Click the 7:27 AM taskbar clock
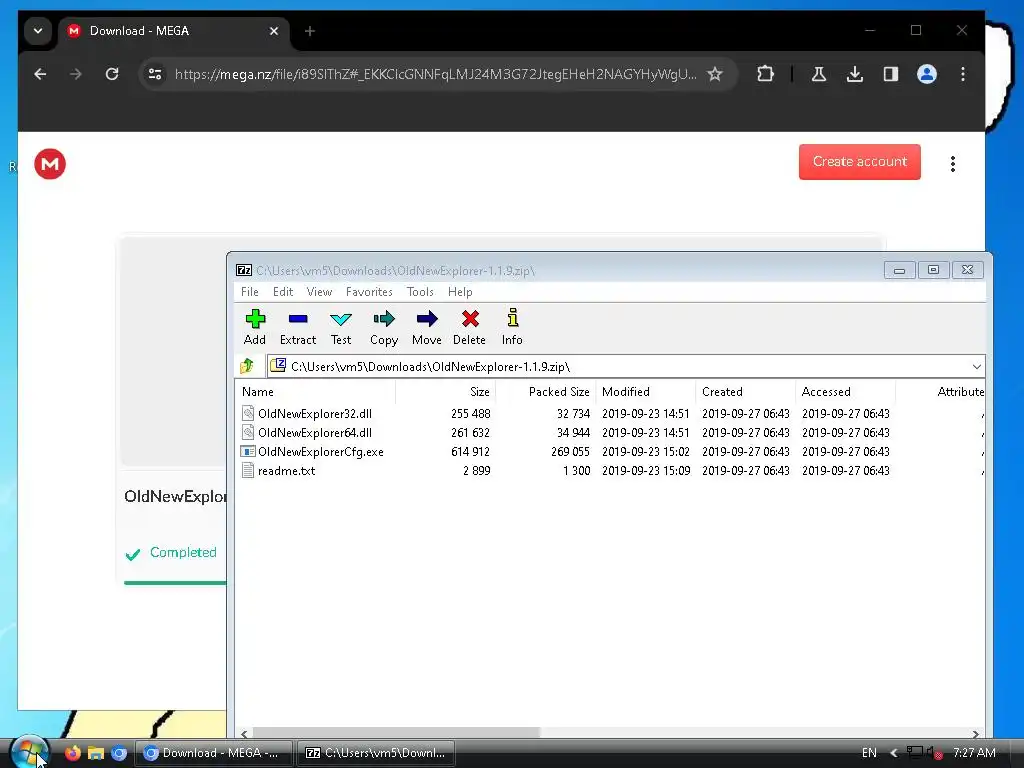 [x=974, y=753]
